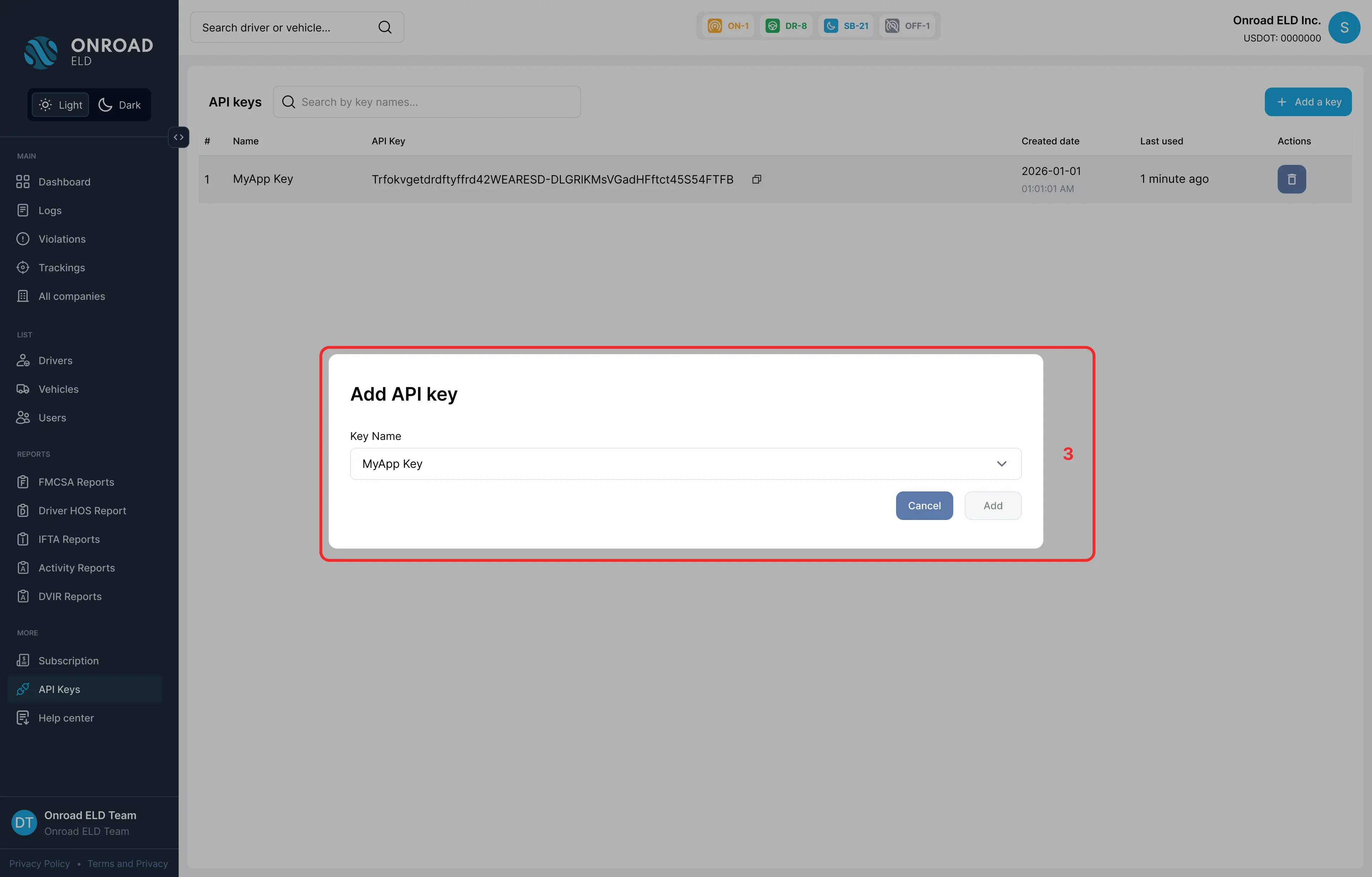
Task: Select the DR-8 driving status badge
Action: click(786, 26)
